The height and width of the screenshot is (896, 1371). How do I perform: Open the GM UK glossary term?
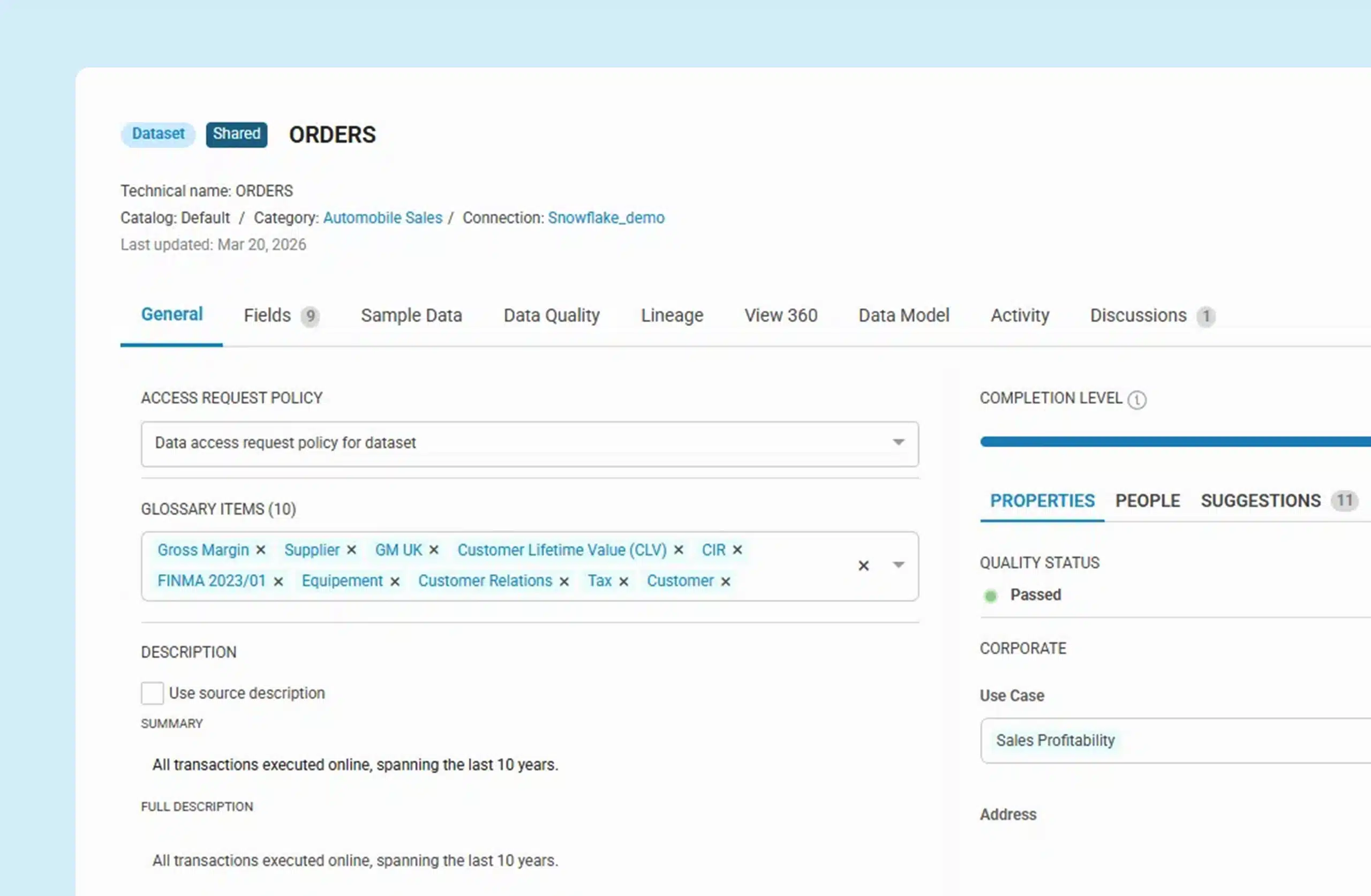point(398,550)
